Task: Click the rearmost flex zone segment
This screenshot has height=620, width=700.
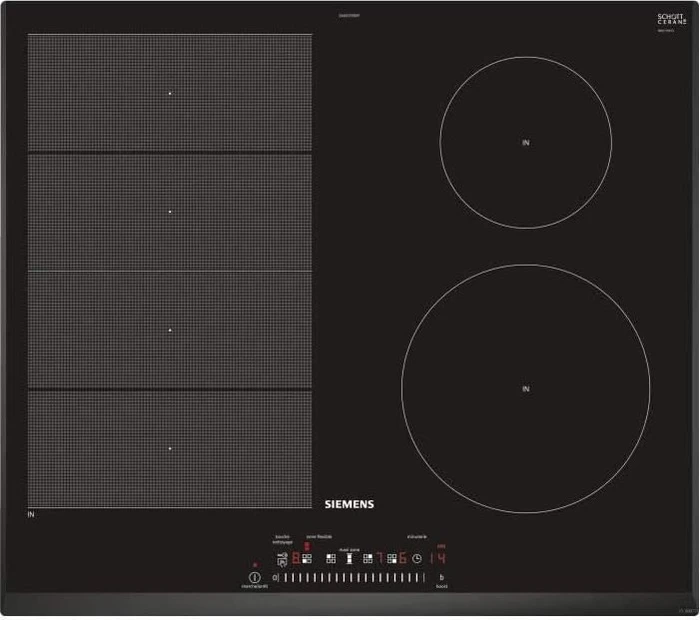Action: click(170, 93)
